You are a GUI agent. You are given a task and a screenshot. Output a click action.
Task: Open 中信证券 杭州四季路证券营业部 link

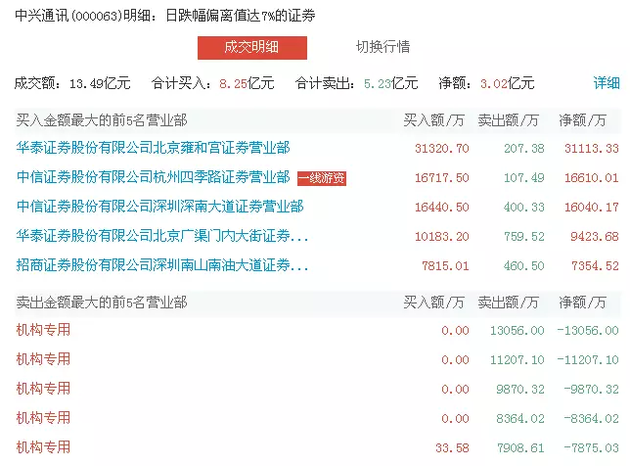pyautogui.click(x=153, y=178)
